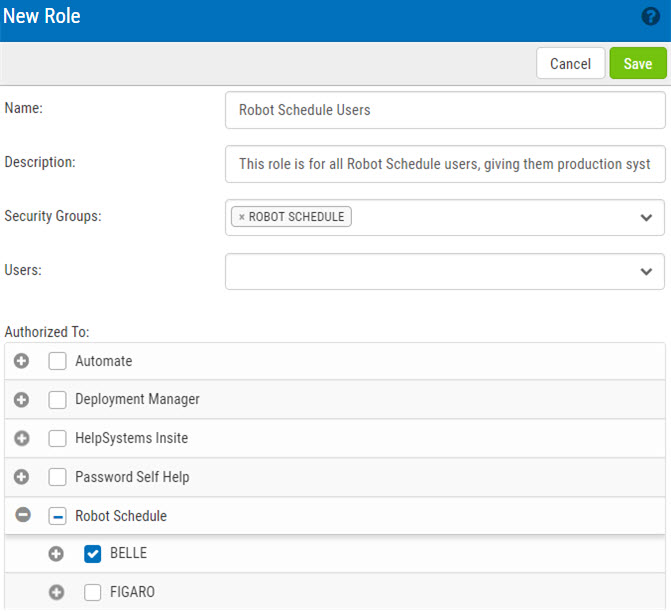
Task: Check the Automate checkbox
Action: click(x=57, y=361)
